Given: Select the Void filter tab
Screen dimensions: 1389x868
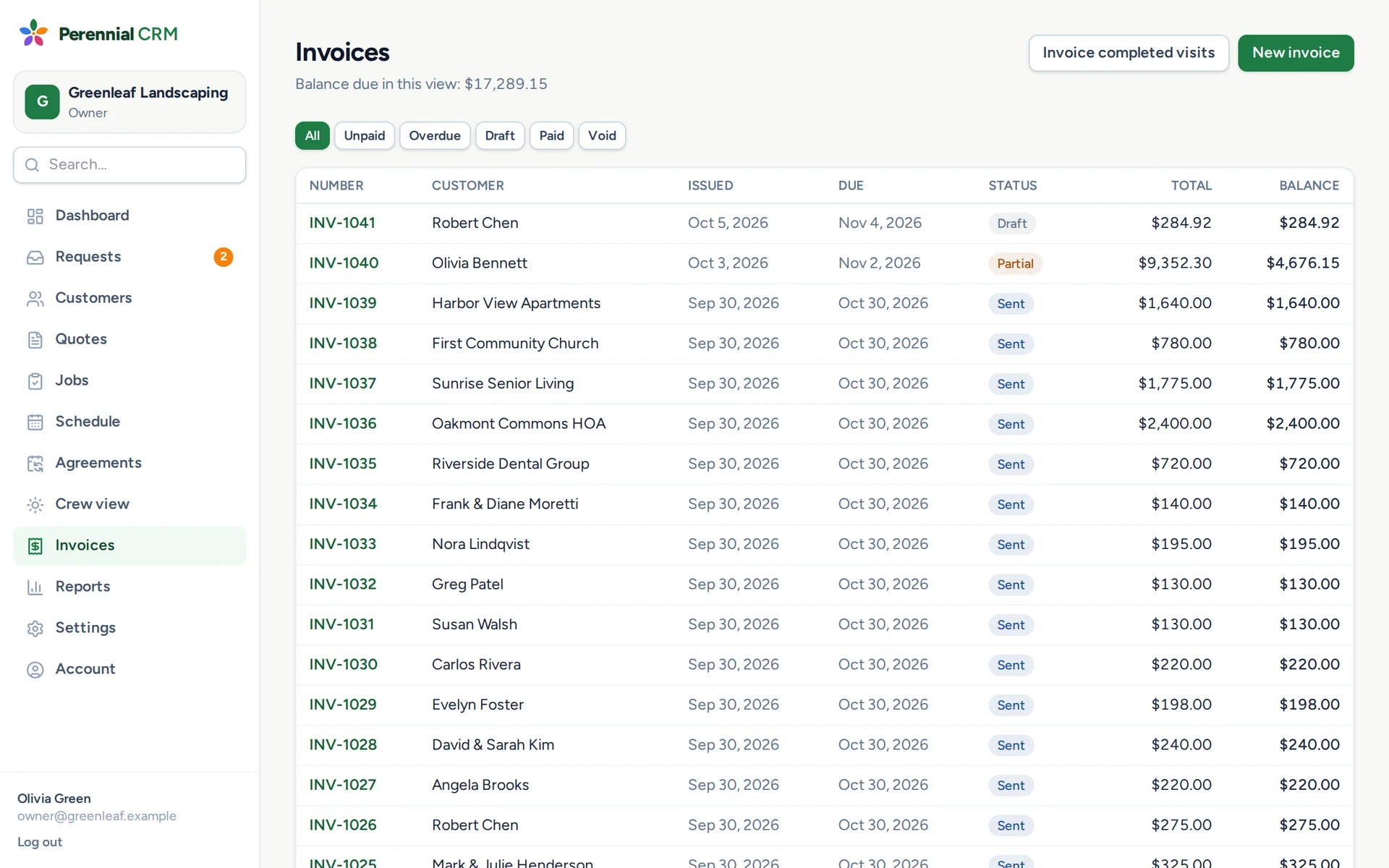Looking at the screenshot, I should point(602,135).
